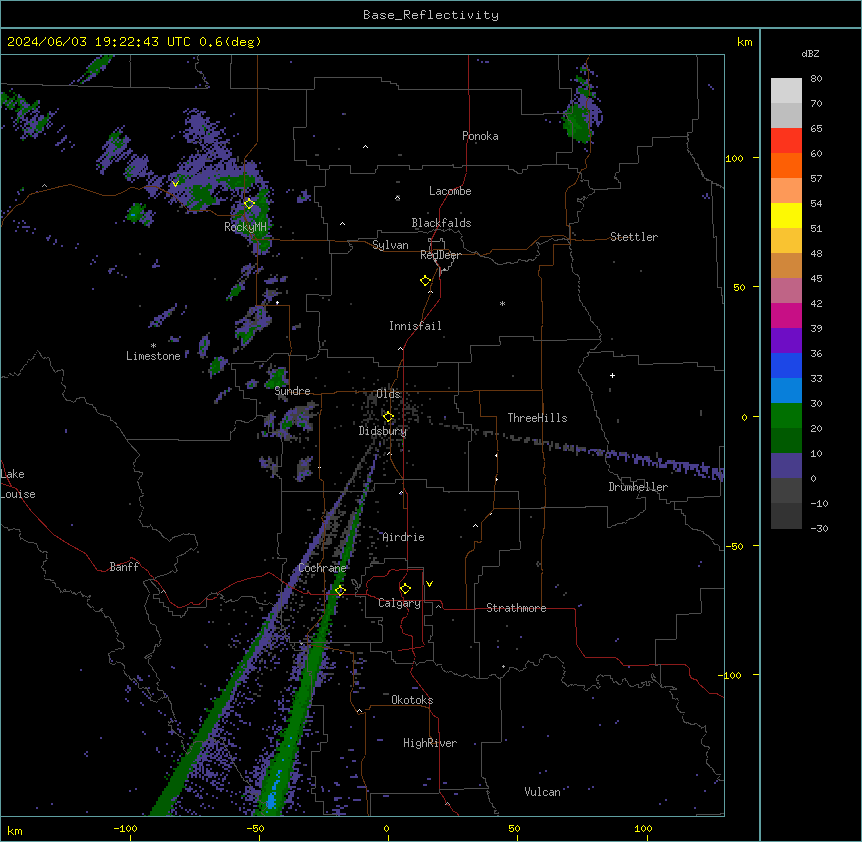This screenshot has width=862, height=842.
Task: Select the yellow 54–51 dBZ legend swatch
Action: 786,215
